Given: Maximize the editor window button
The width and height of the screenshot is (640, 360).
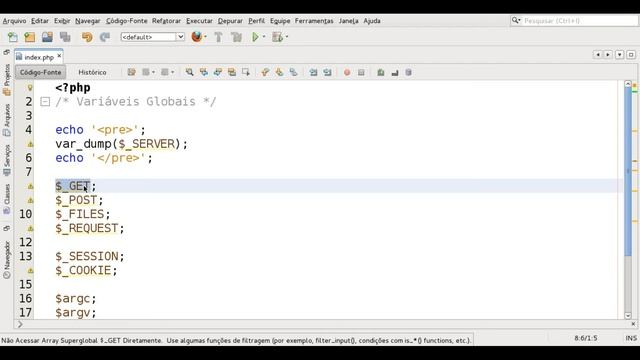Looking at the screenshot, I should [631, 54].
